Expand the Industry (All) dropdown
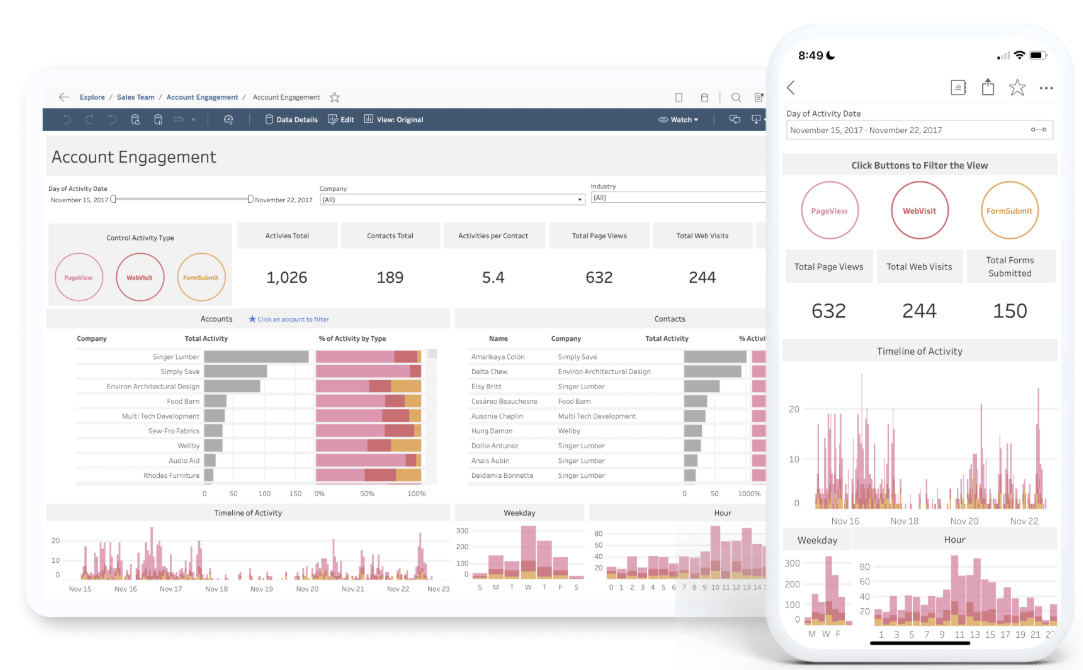1083x670 pixels. click(x=678, y=198)
